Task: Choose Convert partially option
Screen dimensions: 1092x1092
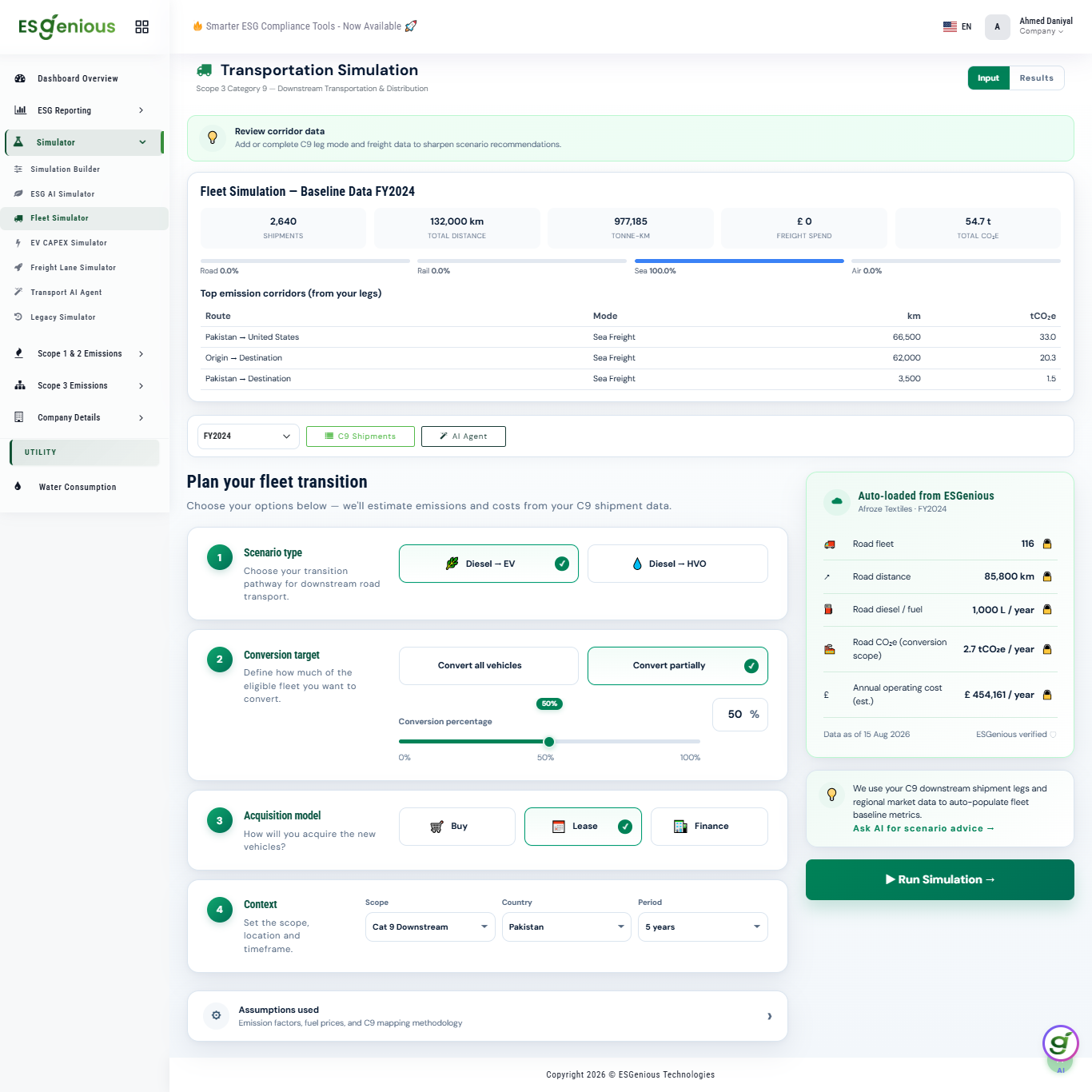Action: [x=678, y=666]
